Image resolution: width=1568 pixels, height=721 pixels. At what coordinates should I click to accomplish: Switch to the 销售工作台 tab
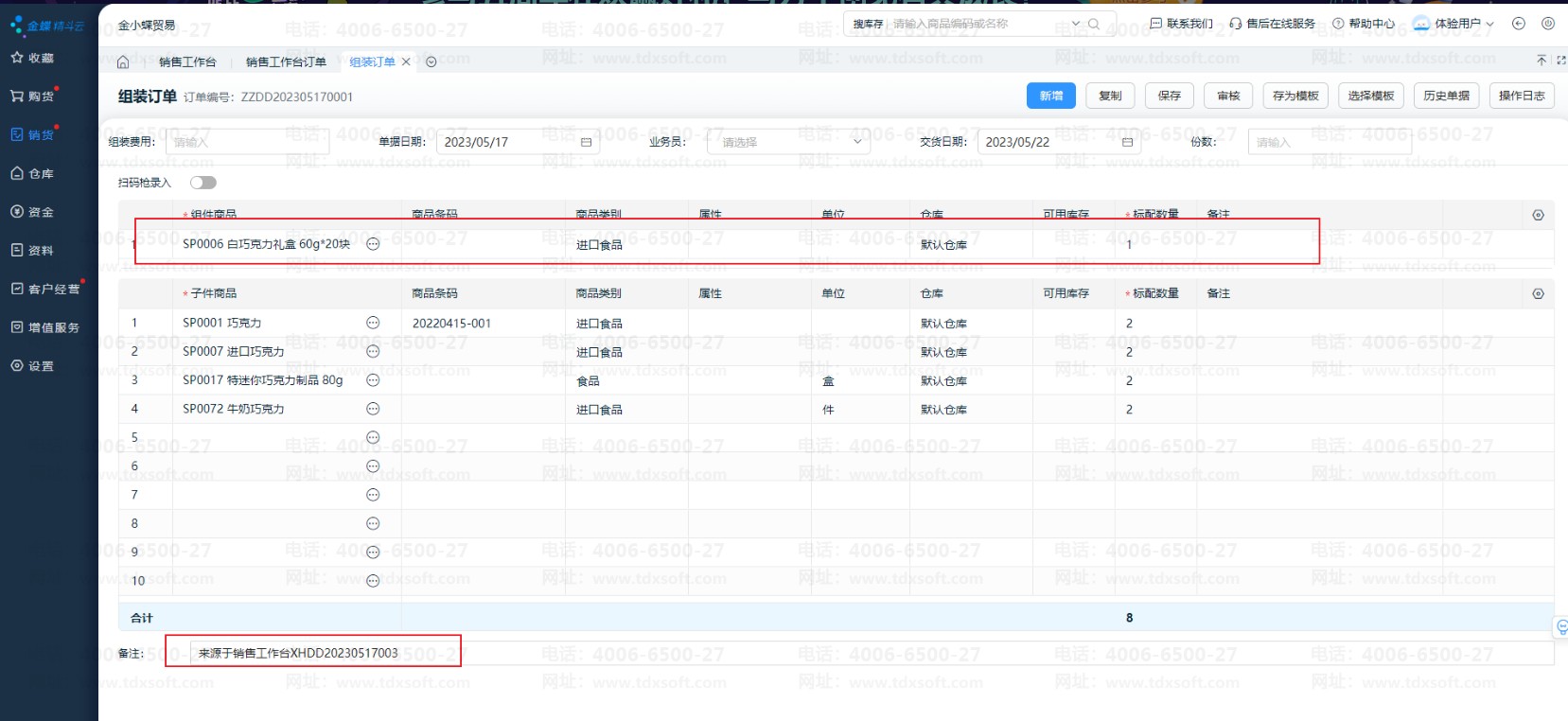187,62
